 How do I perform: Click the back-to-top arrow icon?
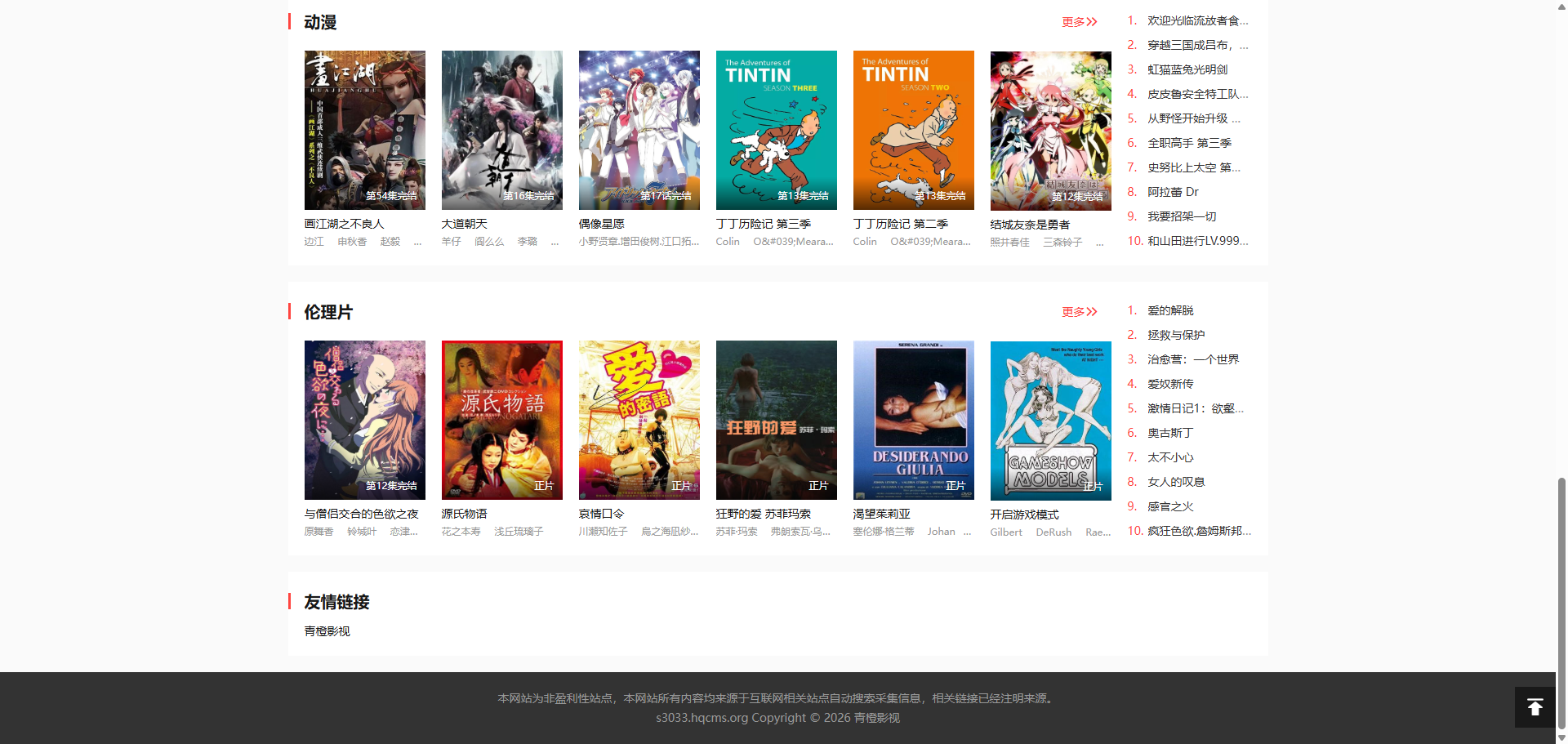1535,707
